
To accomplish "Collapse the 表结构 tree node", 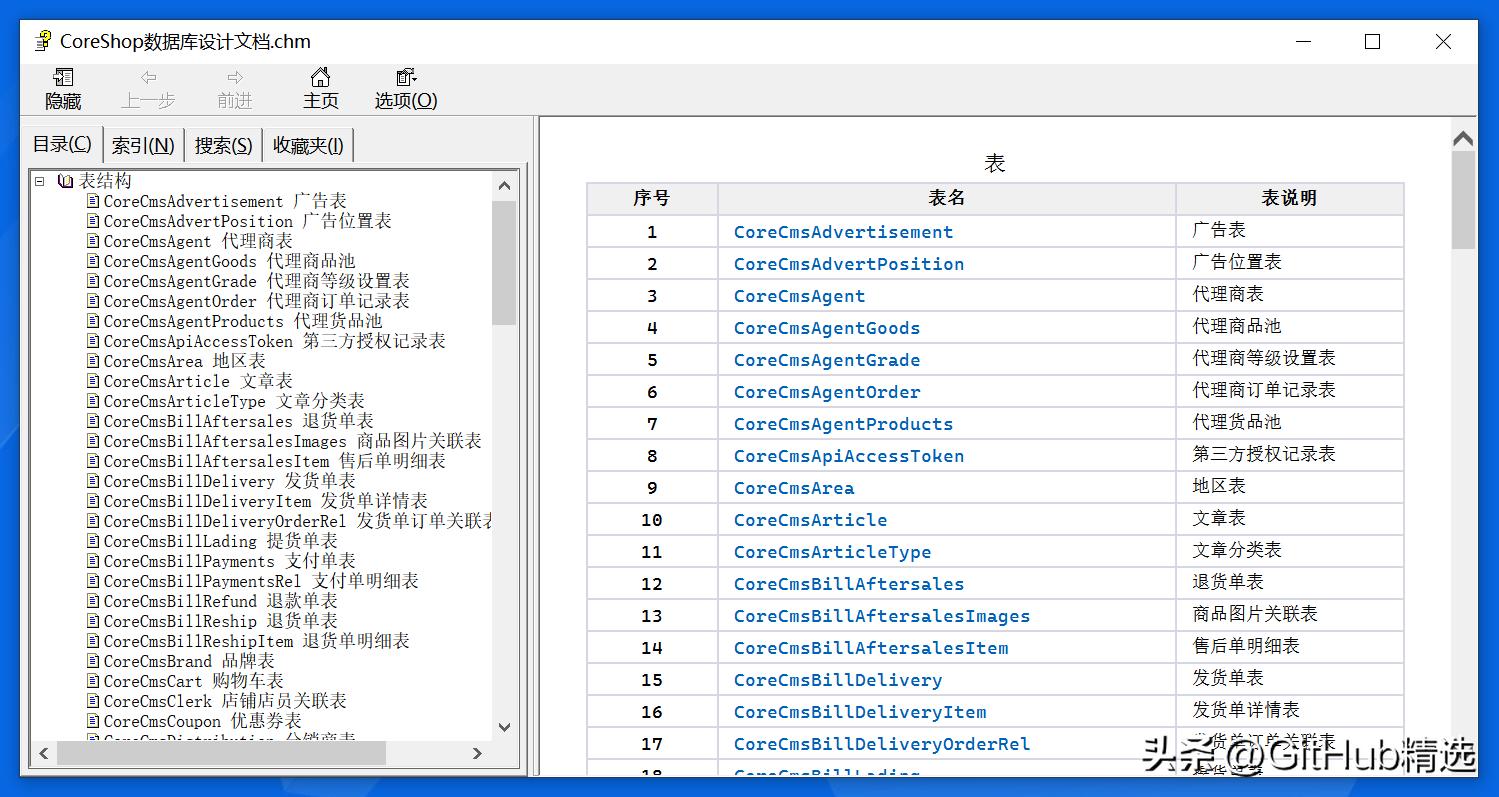I will (x=40, y=181).
